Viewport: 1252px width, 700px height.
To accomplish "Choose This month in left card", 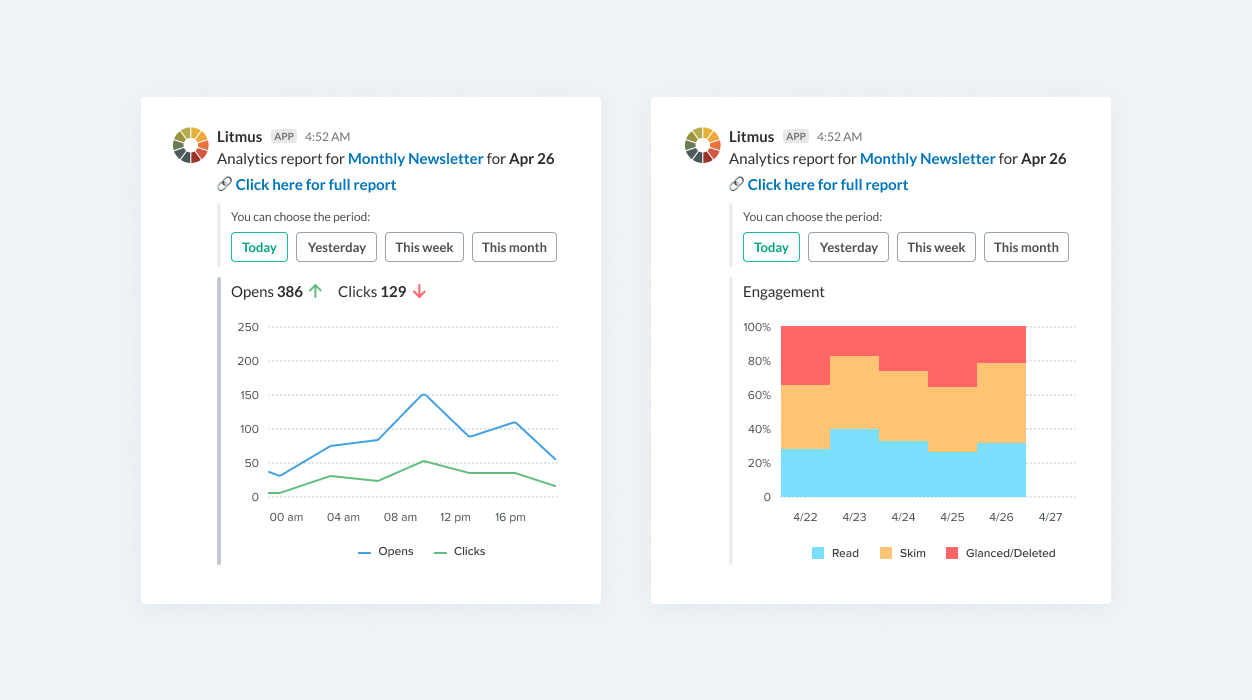I will 514,247.
